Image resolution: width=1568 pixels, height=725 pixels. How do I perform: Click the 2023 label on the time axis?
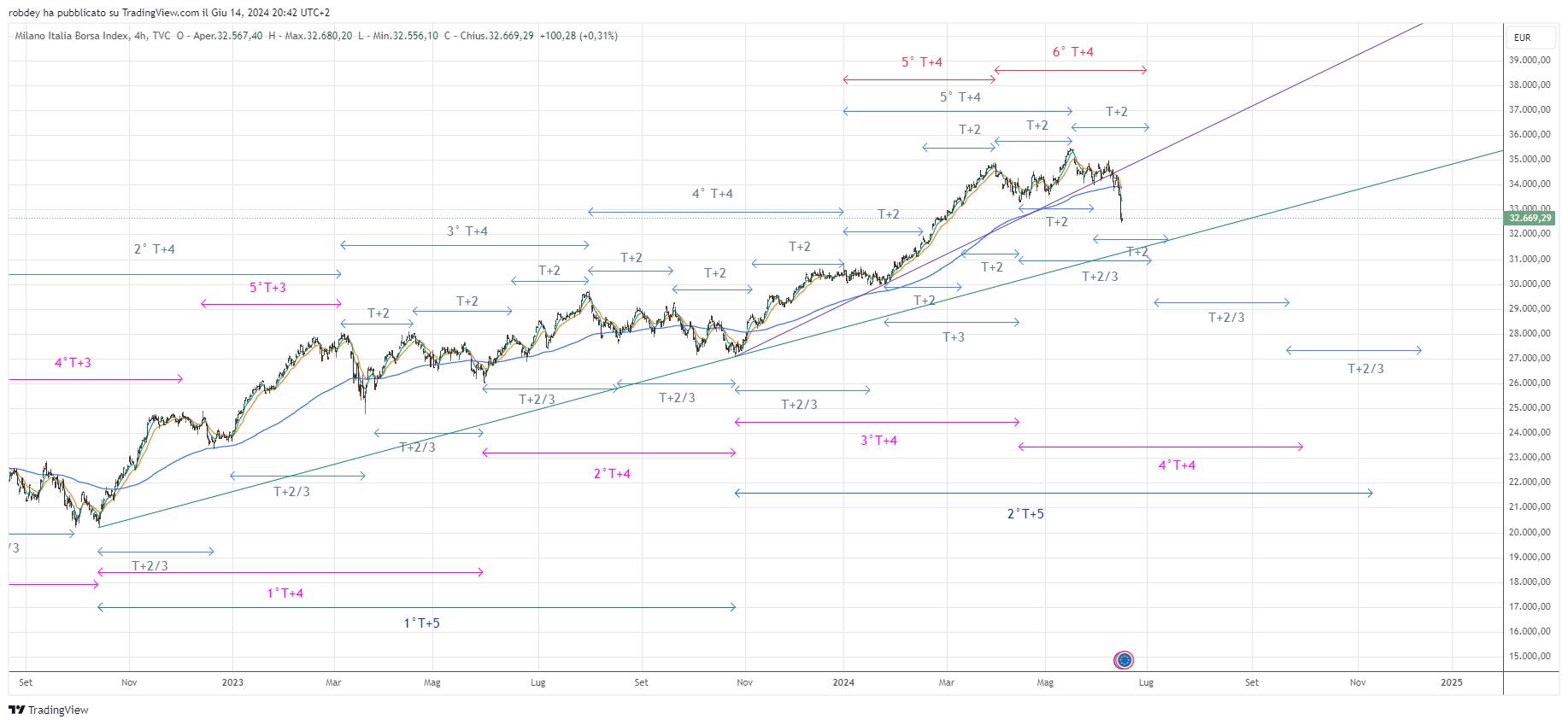(x=232, y=682)
